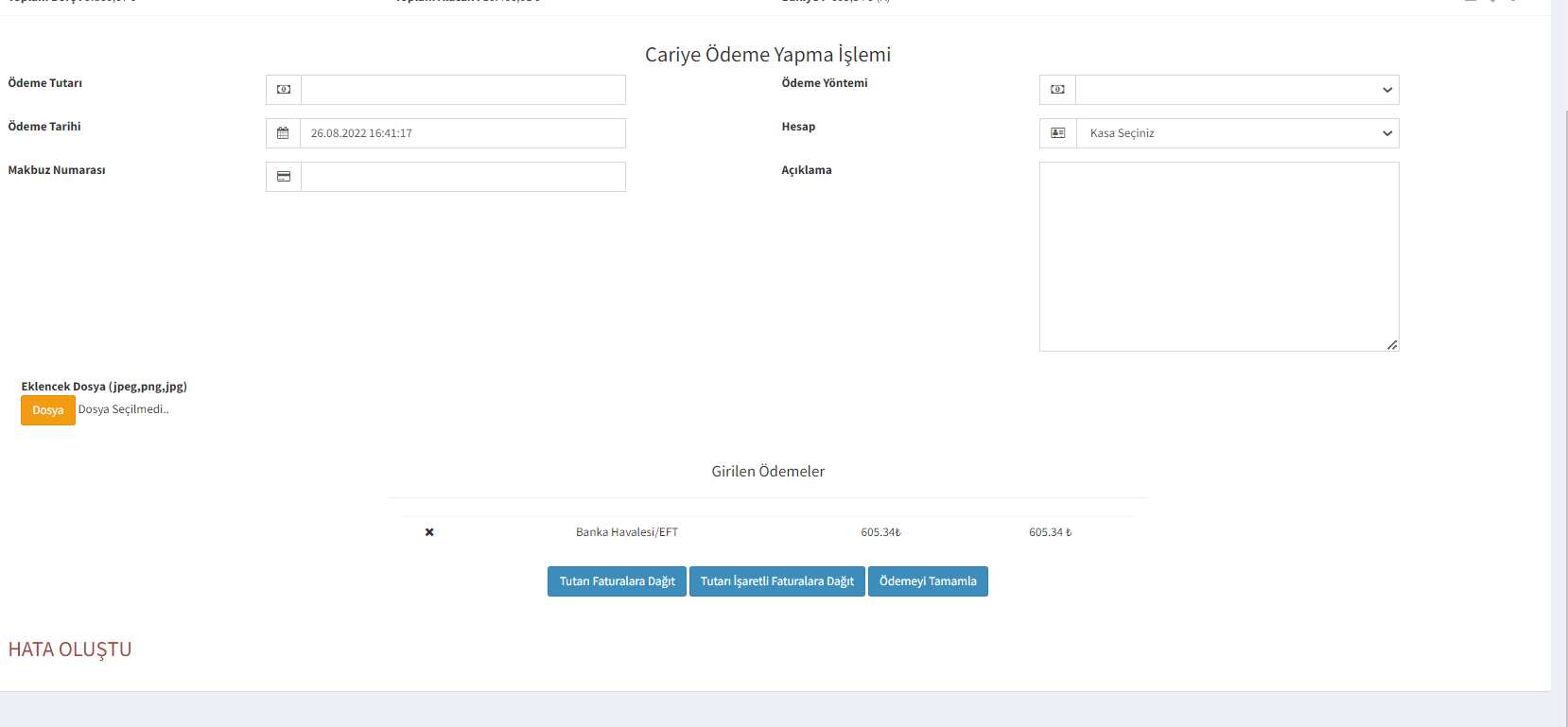
Task: Click the calendar icon for Ödeme Tarihi
Action: (283, 133)
